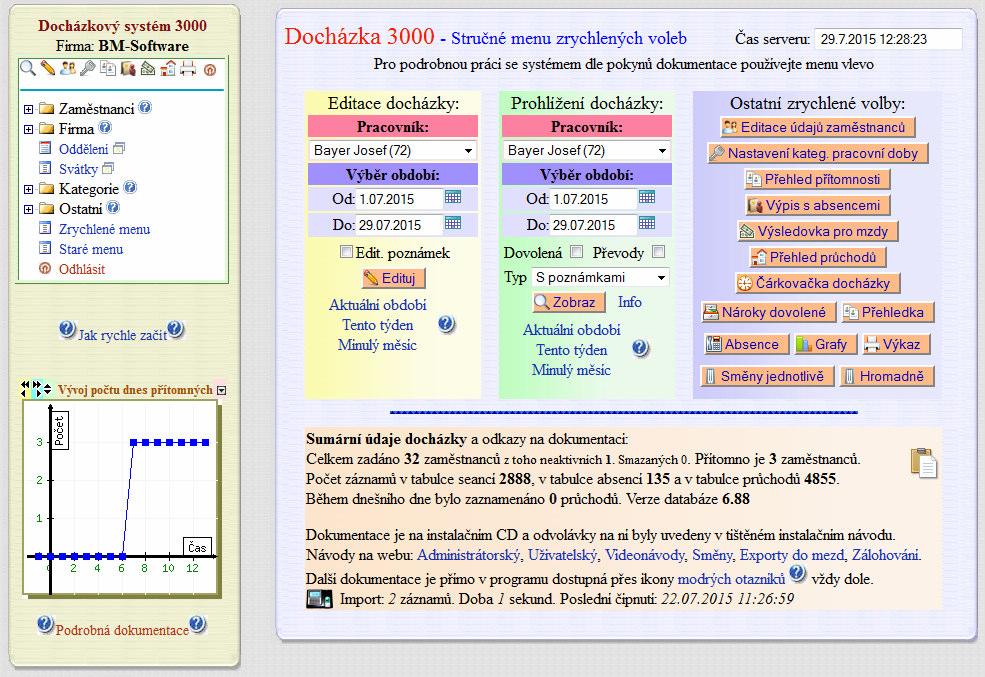The height and width of the screenshot is (677, 985).
Task: Click the key icon in sidebar toolbar
Action: click(x=88, y=68)
